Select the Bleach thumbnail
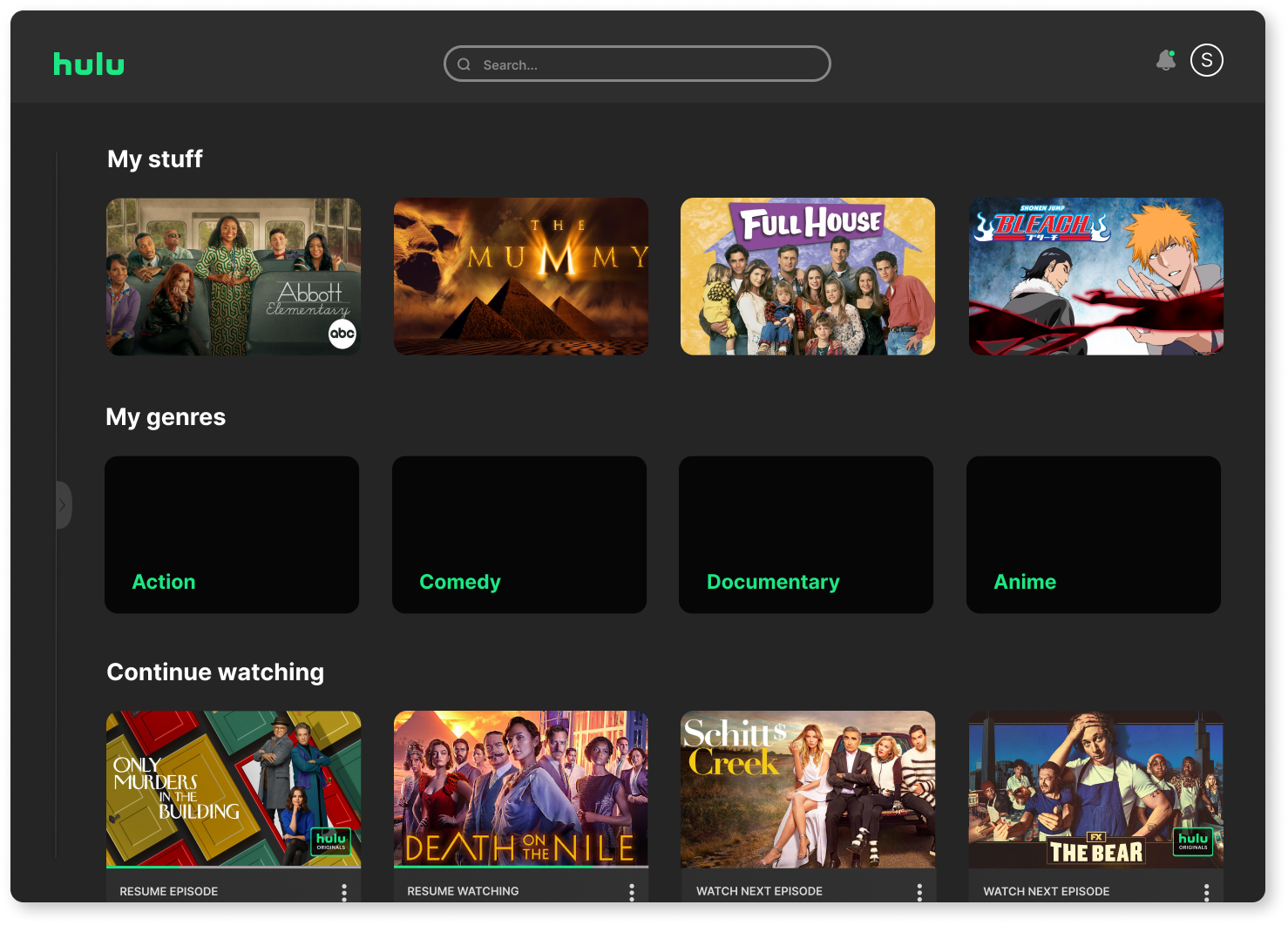 coord(1096,276)
